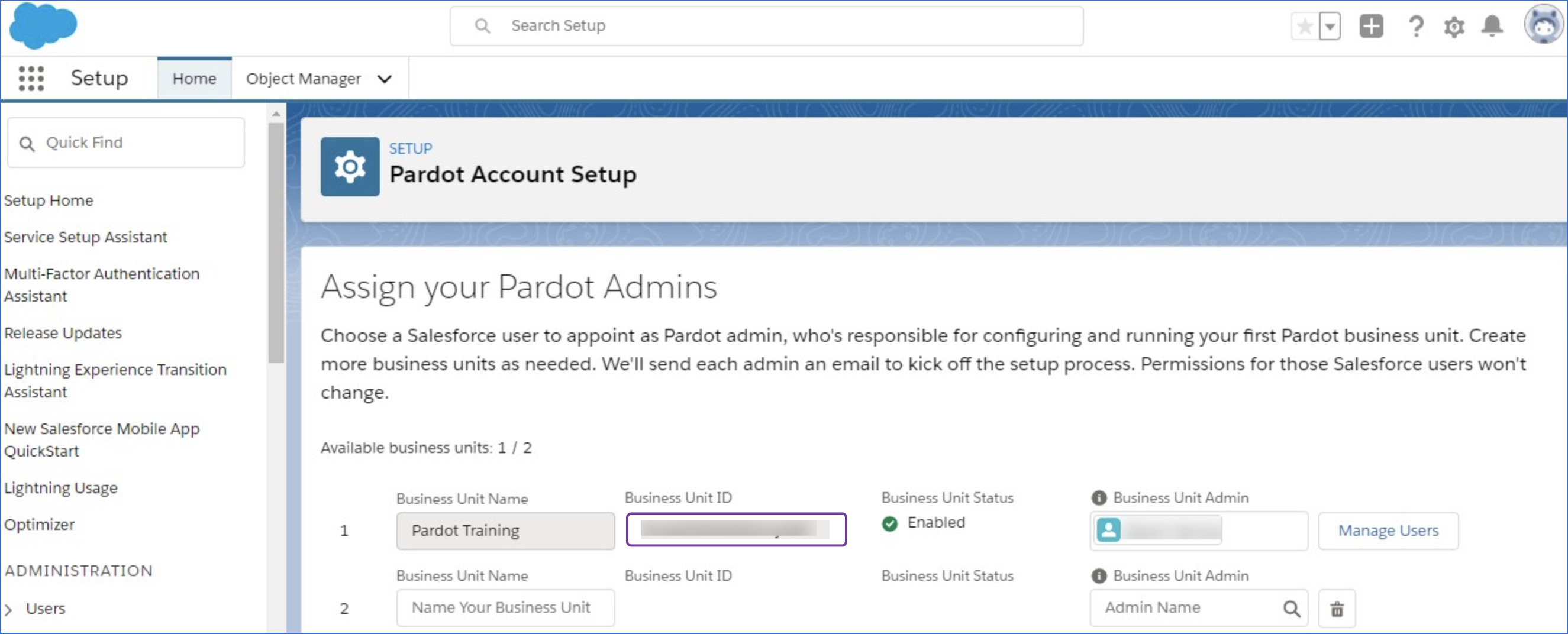Click the info icon for row 2 Business Unit Admin
The height and width of the screenshot is (634, 1568).
pyautogui.click(x=1099, y=575)
